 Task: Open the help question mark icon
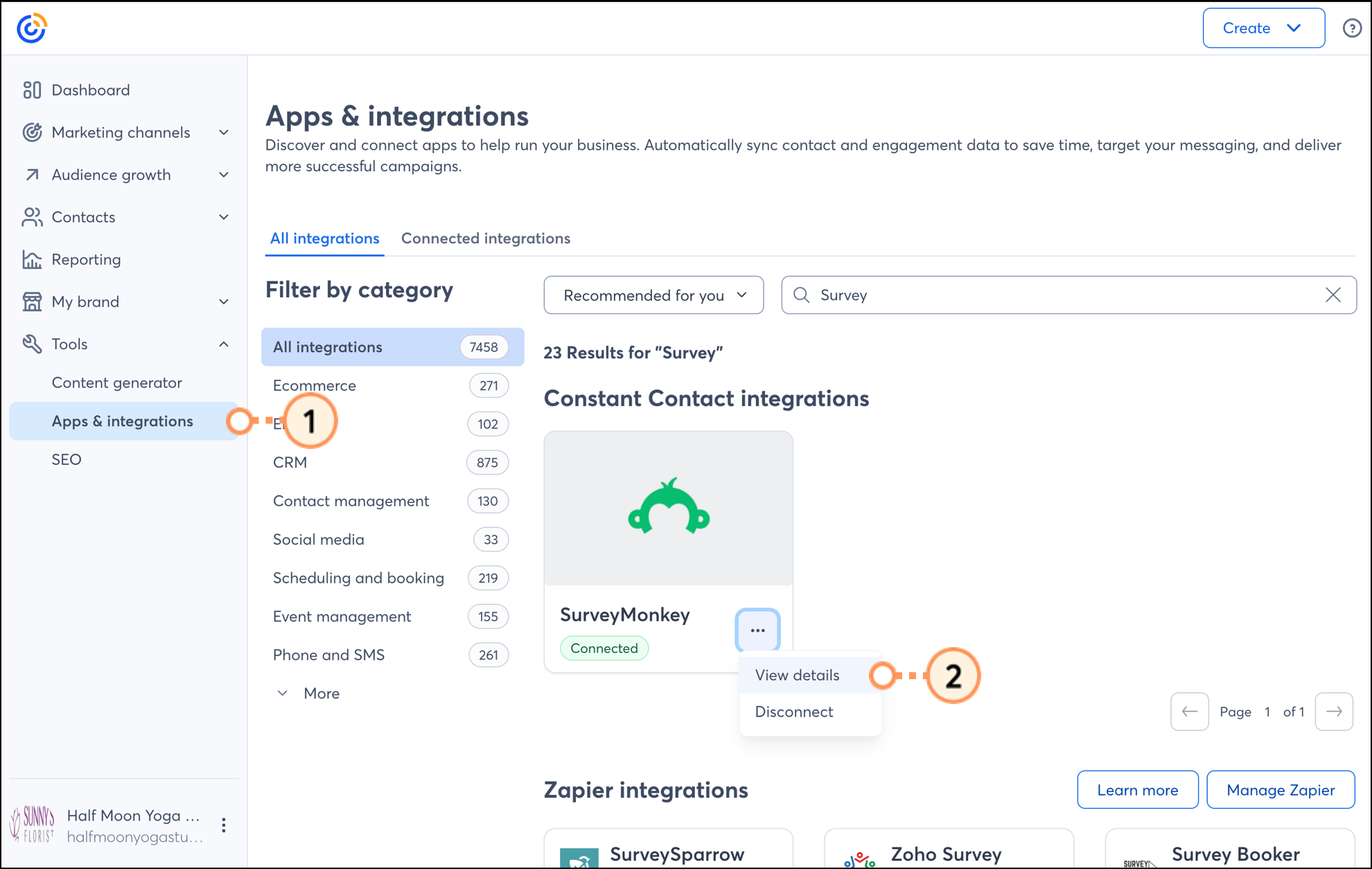(1352, 28)
